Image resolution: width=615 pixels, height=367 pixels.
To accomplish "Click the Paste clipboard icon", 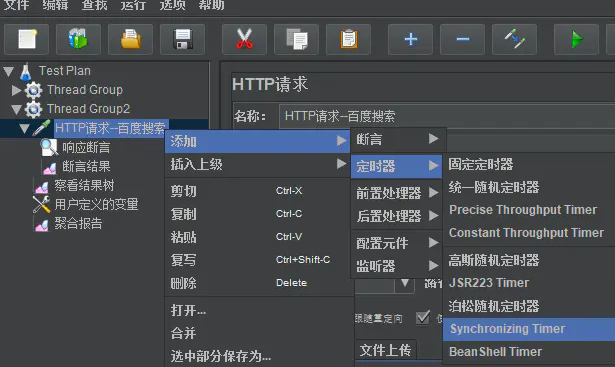I will 348,39.
